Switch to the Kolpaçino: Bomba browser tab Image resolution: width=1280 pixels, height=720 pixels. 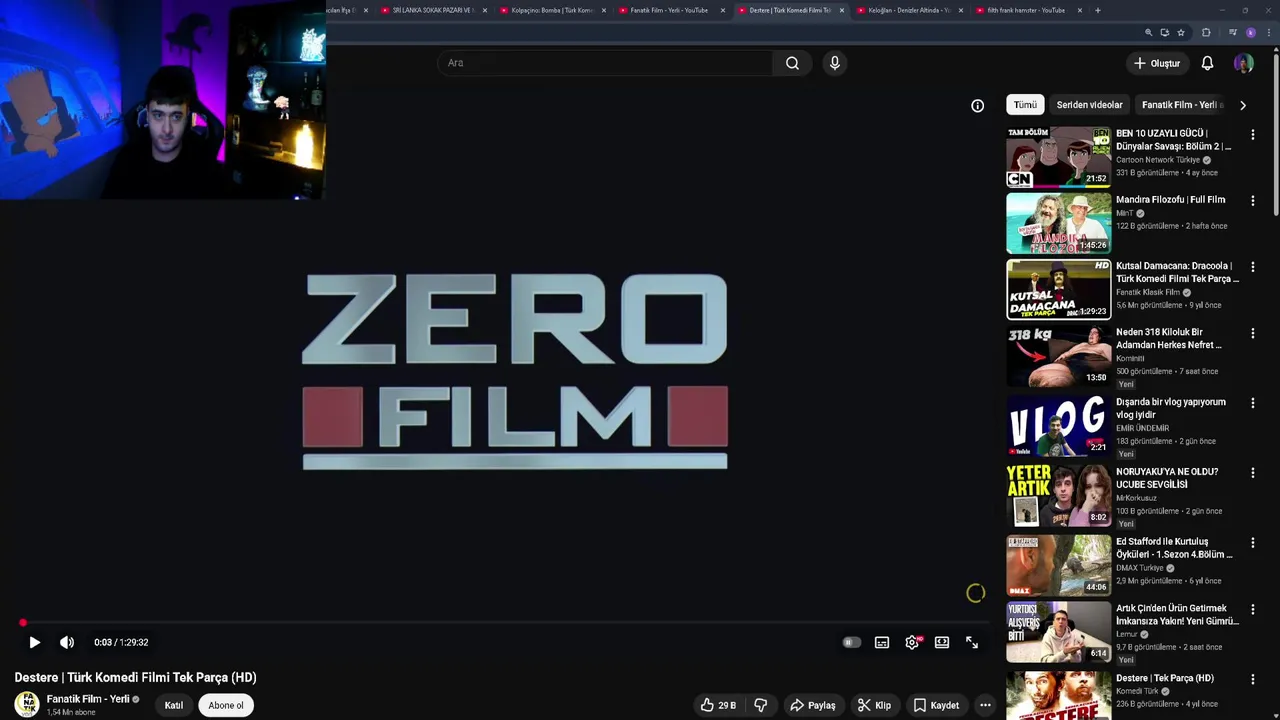pos(552,10)
